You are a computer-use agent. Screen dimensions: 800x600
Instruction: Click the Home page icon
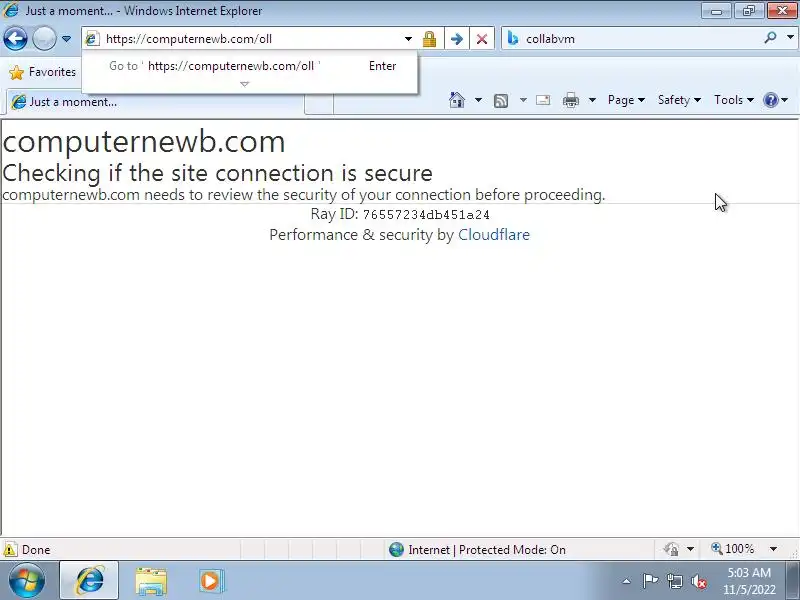tap(457, 100)
